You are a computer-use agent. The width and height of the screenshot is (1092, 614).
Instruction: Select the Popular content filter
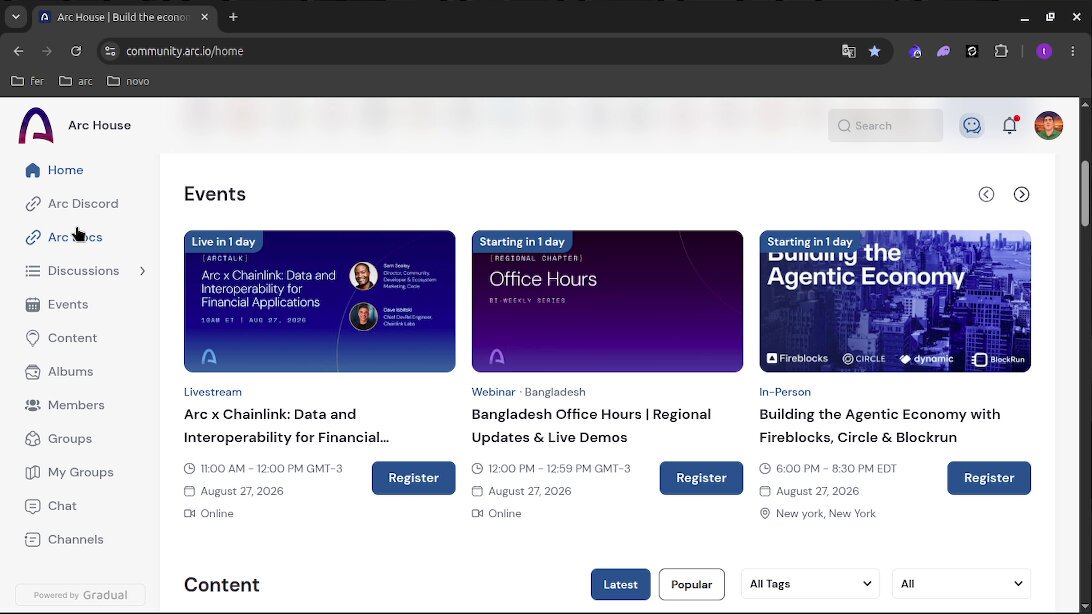[692, 584]
